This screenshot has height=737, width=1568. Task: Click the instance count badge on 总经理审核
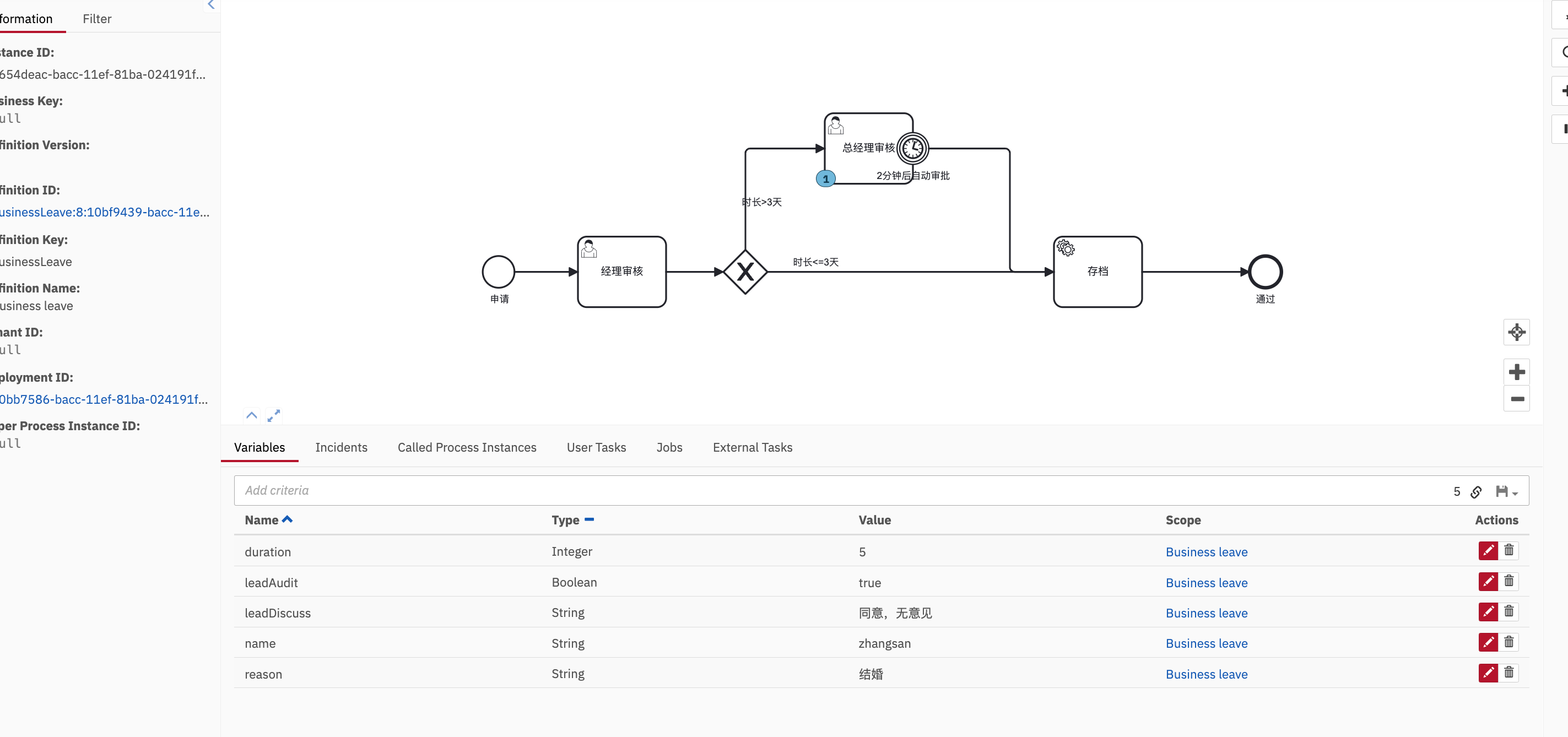tap(825, 179)
